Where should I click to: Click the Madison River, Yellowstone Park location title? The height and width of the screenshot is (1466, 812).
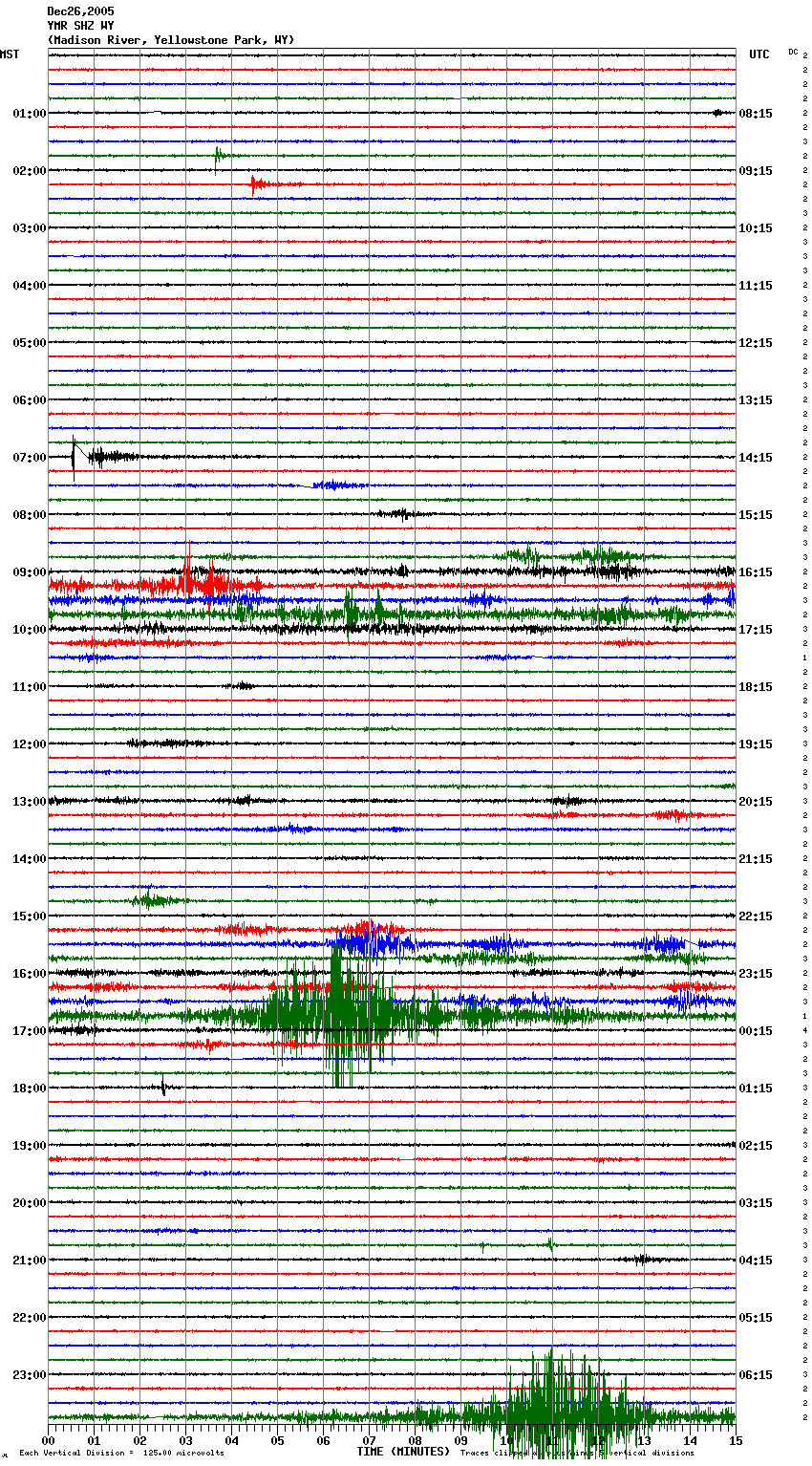[171, 40]
